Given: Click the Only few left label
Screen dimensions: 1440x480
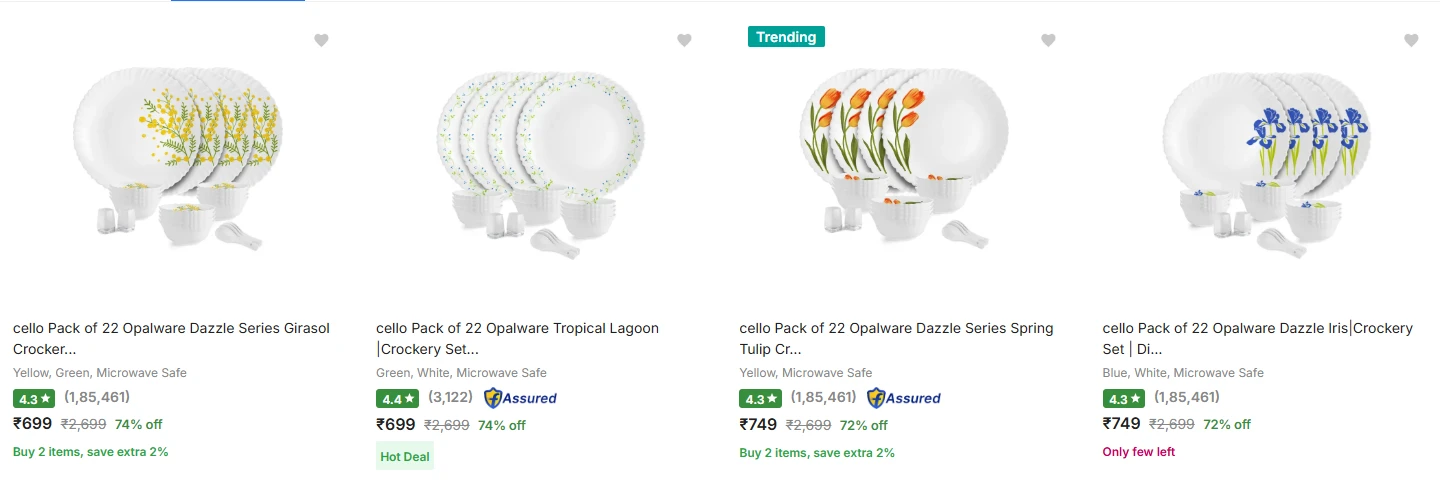Looking at the screenshot, I should tap(1139, 452).
